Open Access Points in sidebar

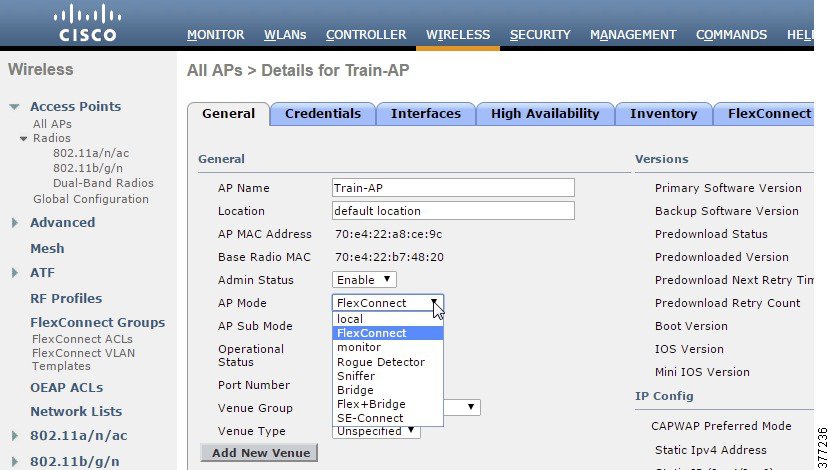(76, 107)
